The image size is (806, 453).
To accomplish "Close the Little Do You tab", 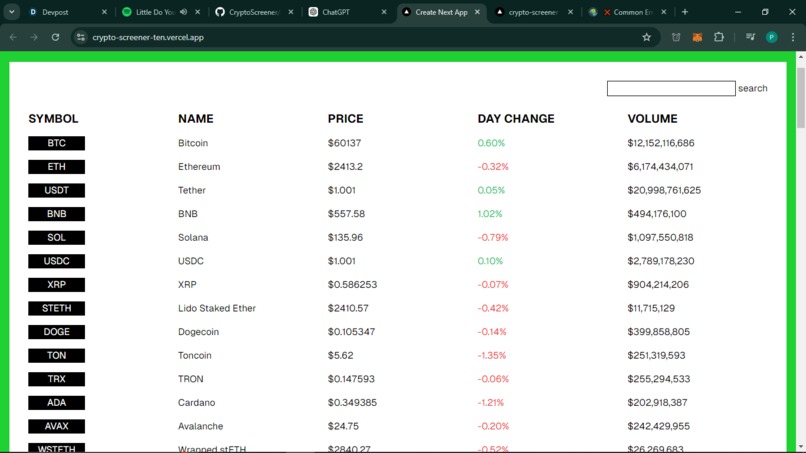I will tap(198, 12).
